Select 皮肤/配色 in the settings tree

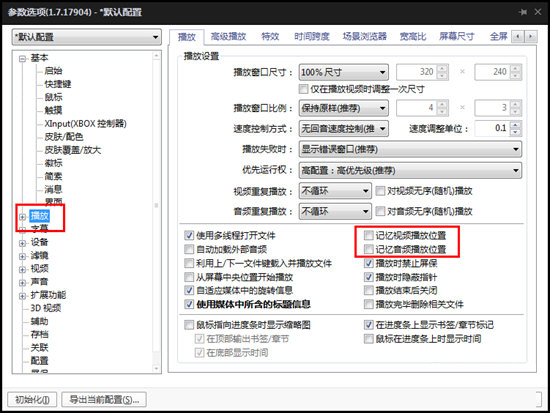click(x=64, y=137)
